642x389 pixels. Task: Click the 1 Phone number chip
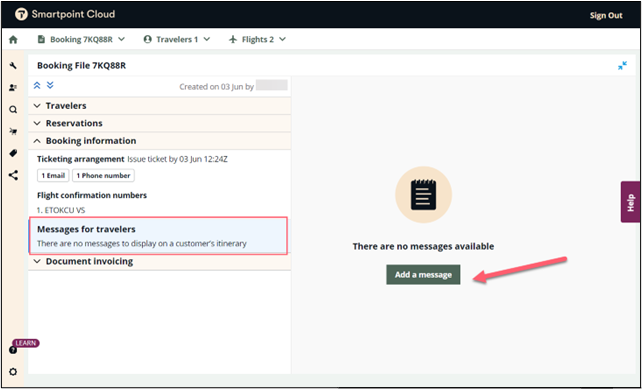103,176
